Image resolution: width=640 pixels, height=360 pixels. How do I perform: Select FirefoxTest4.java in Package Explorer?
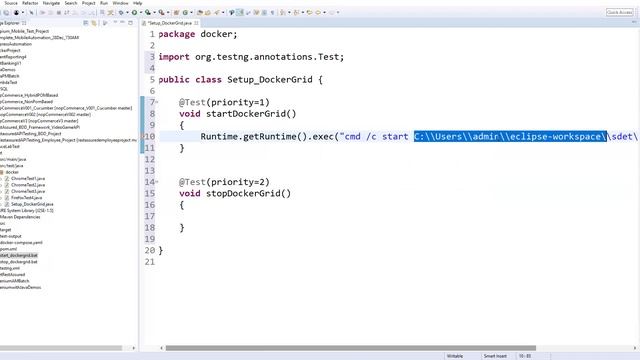pyautogui.click(x=27, y=198)
